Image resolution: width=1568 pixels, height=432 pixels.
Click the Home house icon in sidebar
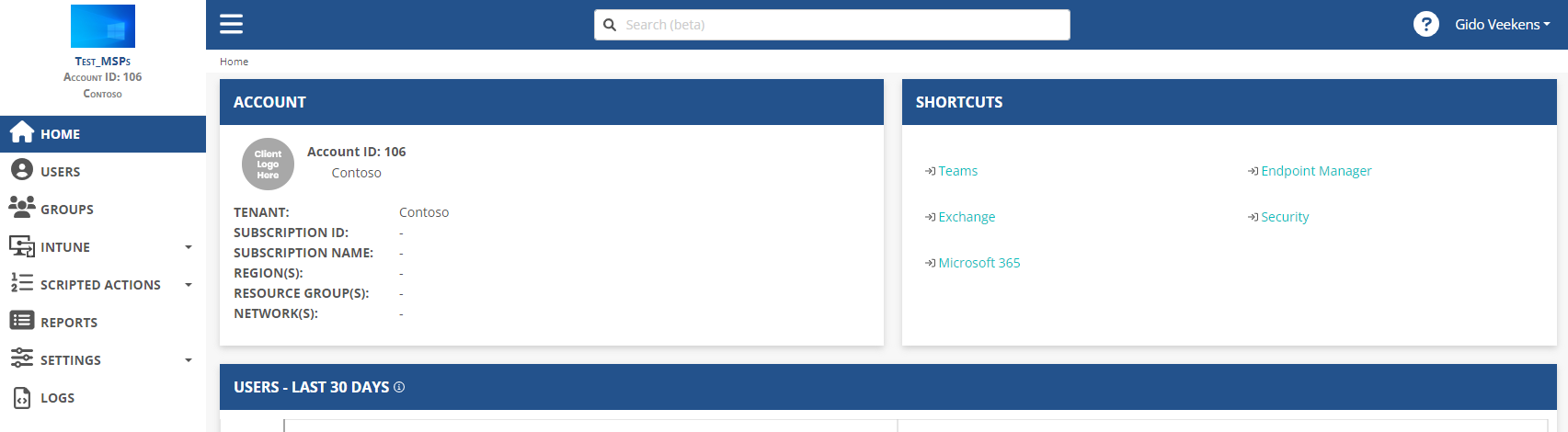point(22,133)
